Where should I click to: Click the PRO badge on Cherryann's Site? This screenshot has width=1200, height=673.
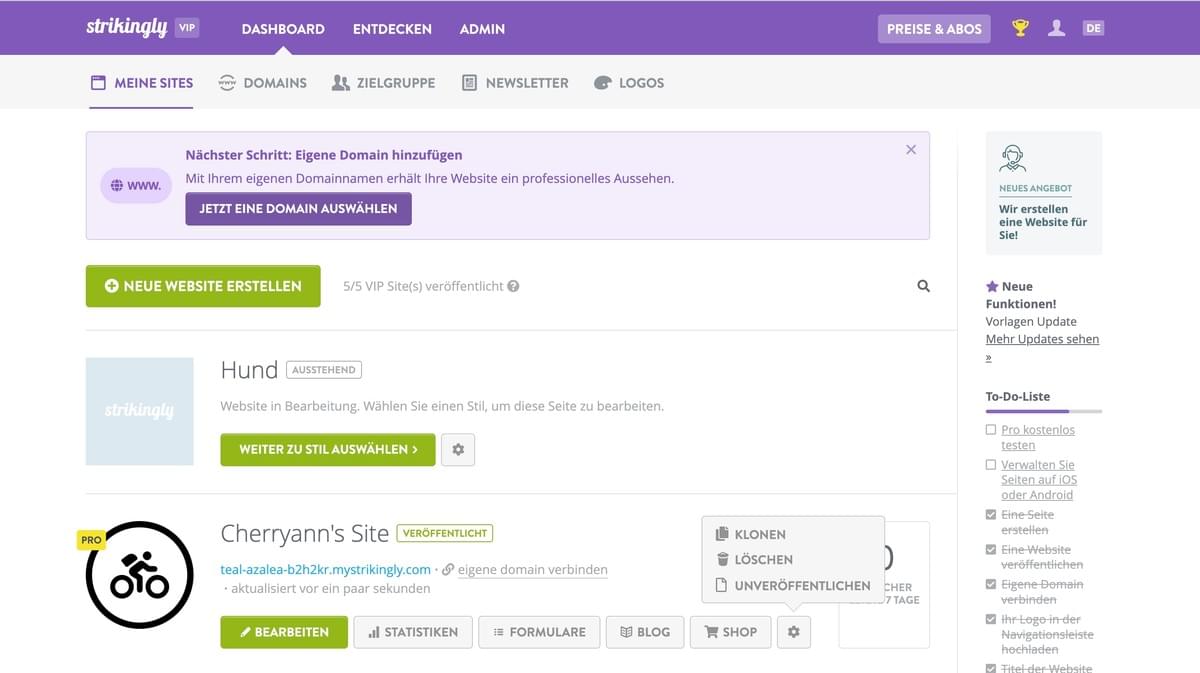pos(91,540)
